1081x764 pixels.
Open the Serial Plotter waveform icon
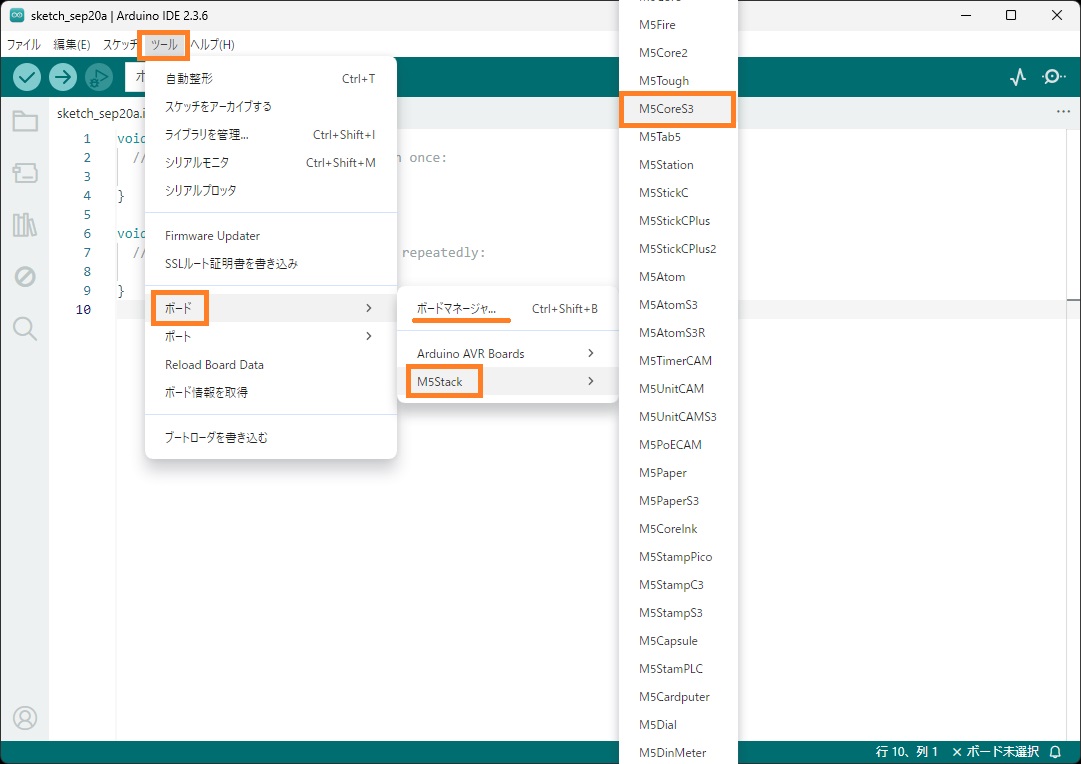(x=1018, y=77)
